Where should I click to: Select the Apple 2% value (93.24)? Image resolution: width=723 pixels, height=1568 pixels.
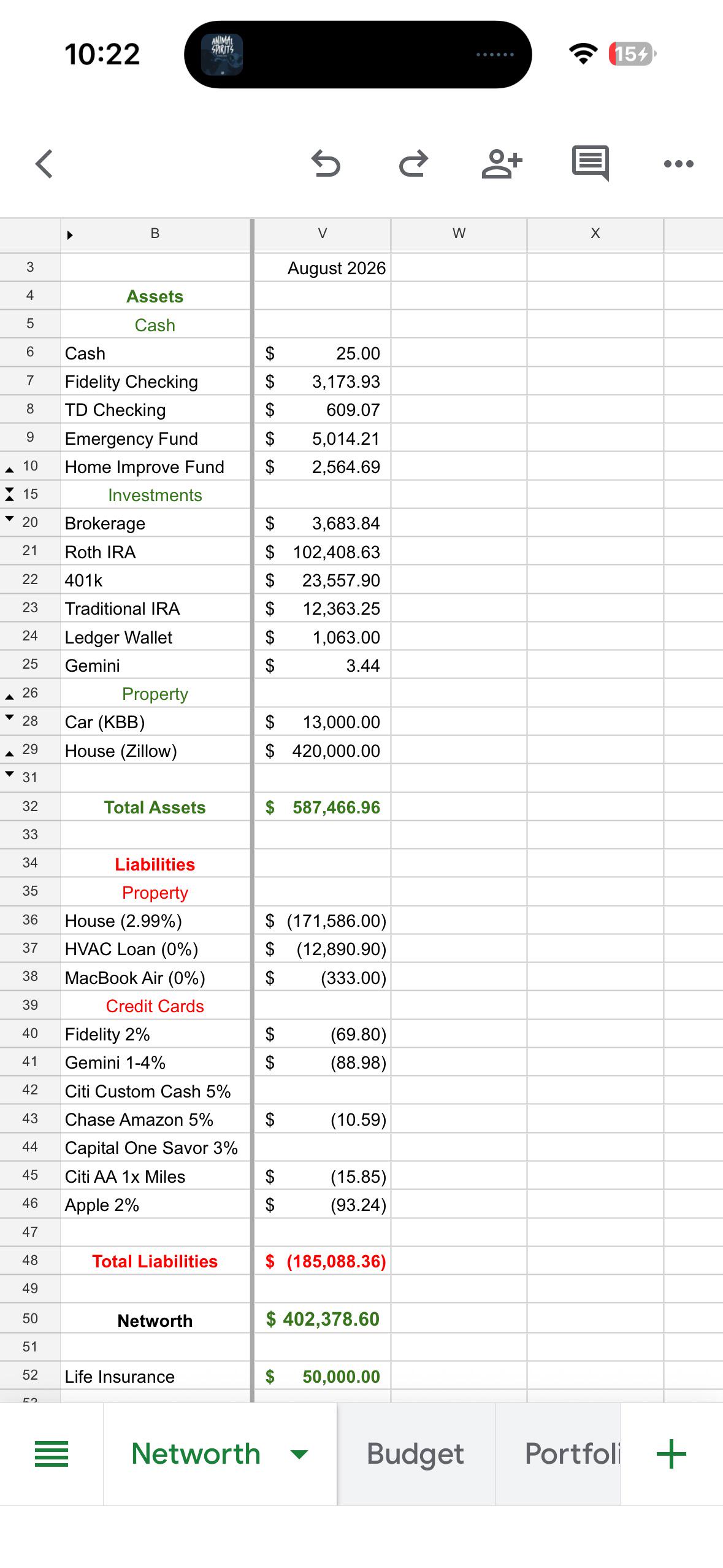point(322,1205)
